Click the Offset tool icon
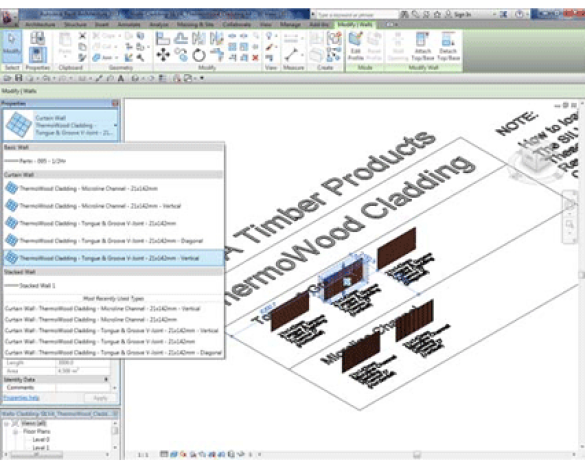The image size is (585, 471). 181,38
